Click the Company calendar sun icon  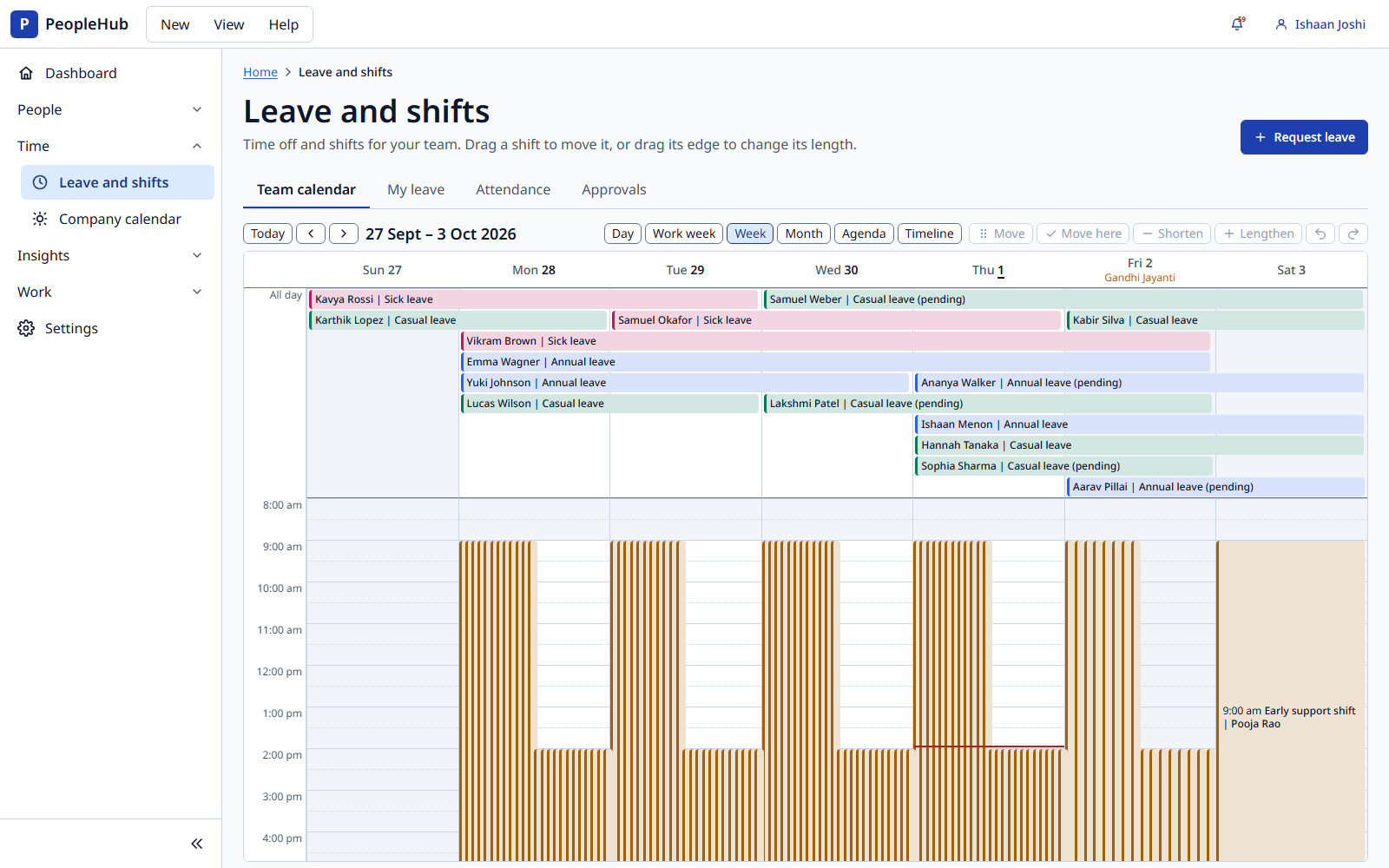point(40,219)
